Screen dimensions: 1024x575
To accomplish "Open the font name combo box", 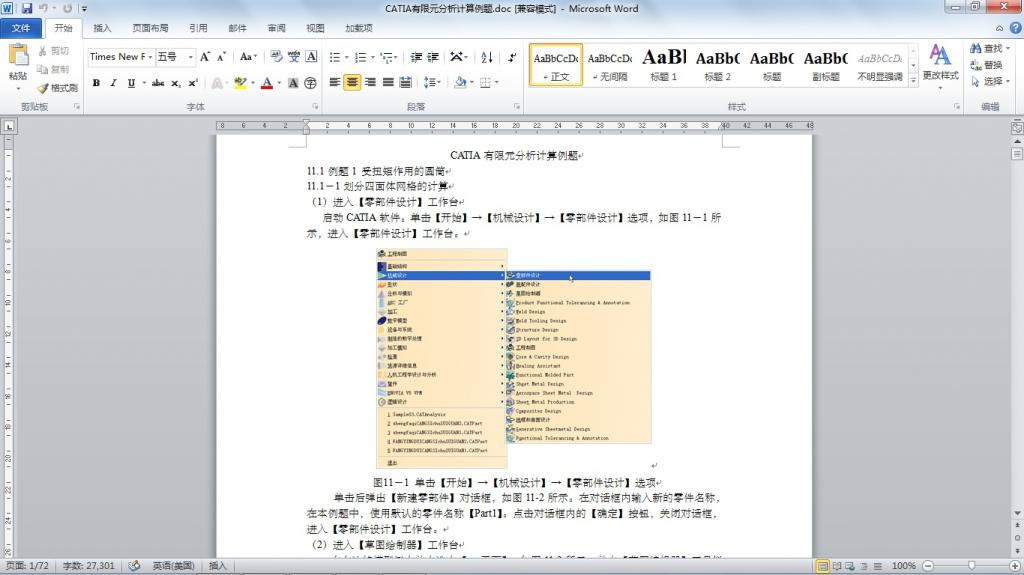I will click(121, 57).
